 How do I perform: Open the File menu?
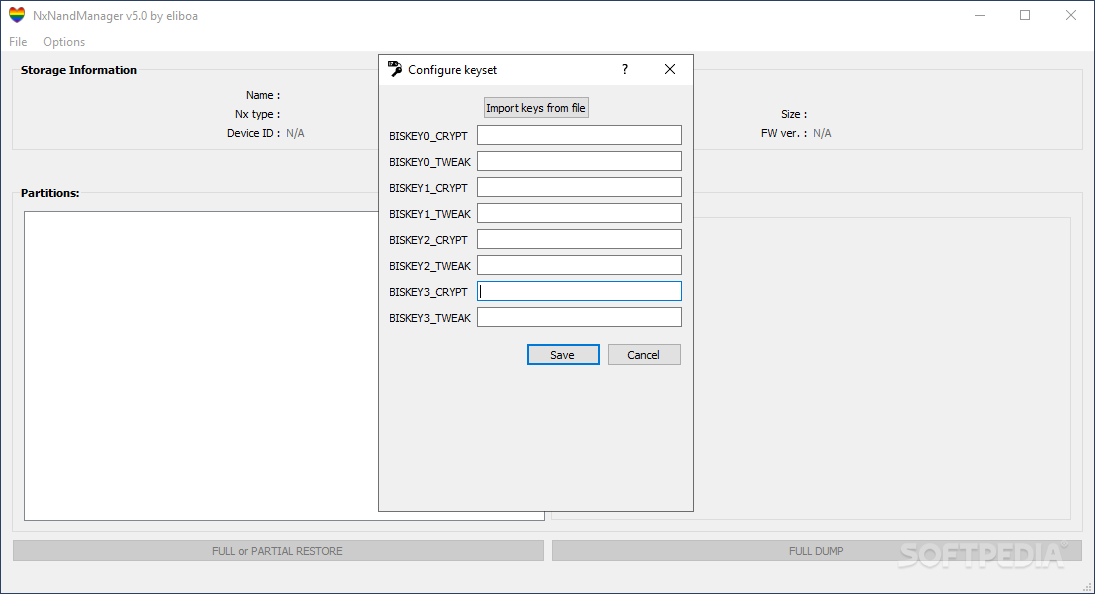(x=18, y=42)
